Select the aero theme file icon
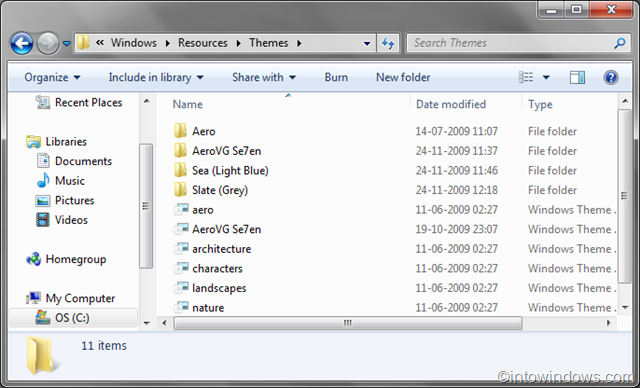Image resolution: width=640 pixels, height=388 pixels. point(181,209)
